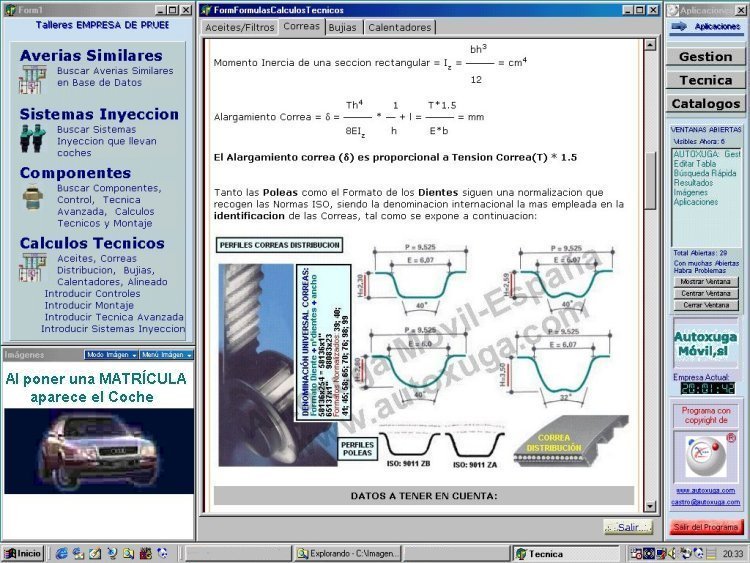Image resolution: width=750 pixels, height=563 pixels.
Task: Click the scrollbar down arrow
Action: click(650, 506)
